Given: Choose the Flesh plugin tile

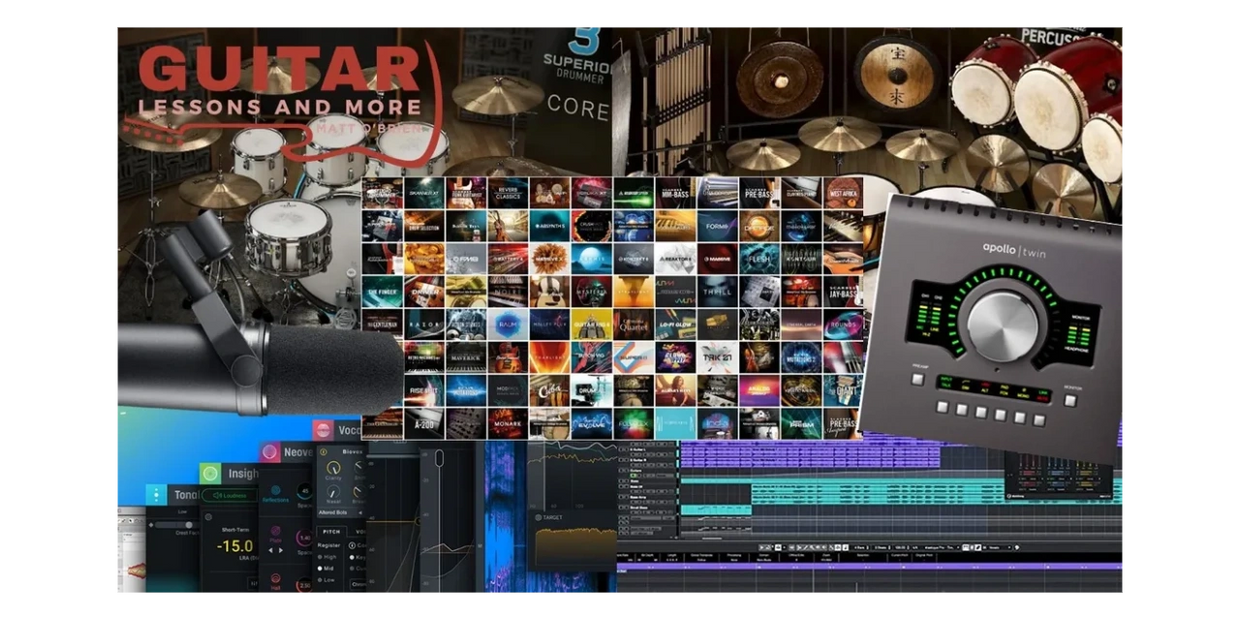Looking at the screenshot, I should pyautogui.click(x=760, y=258).
